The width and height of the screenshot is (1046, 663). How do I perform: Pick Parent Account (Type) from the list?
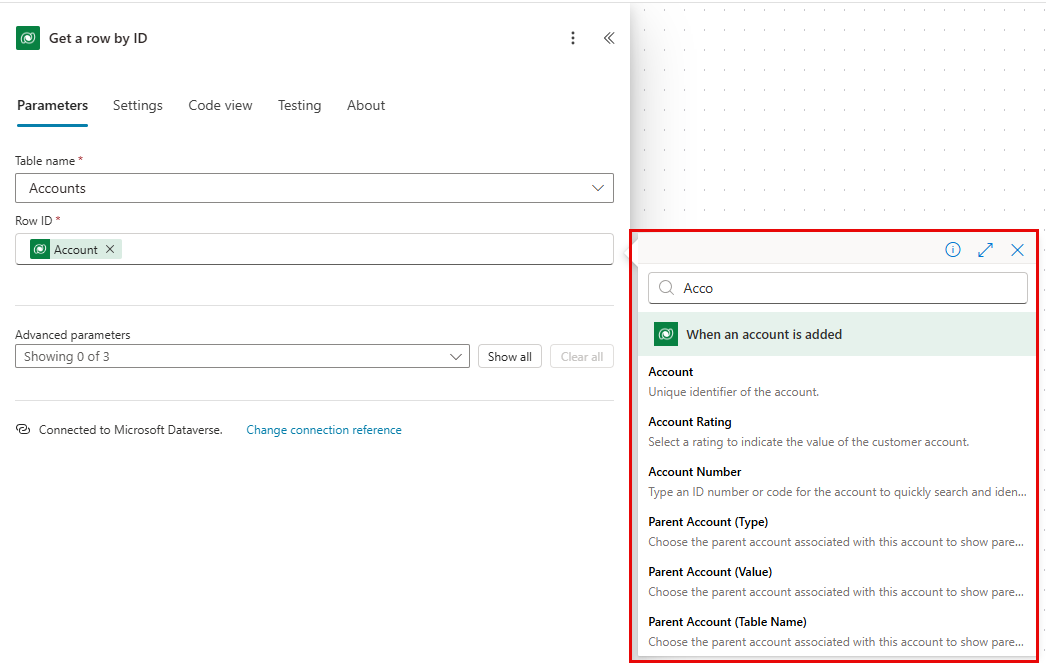(x=837, y=532)
